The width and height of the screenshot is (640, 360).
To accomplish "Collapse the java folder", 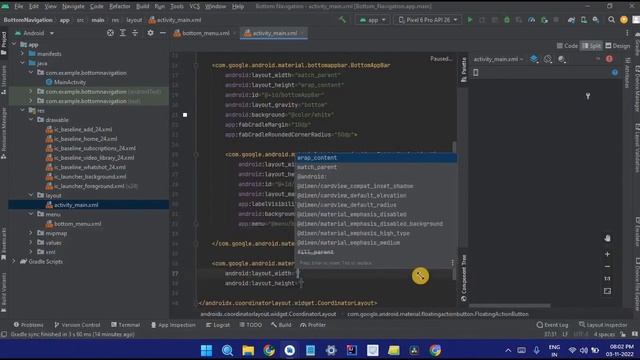I will pos(22,63).
